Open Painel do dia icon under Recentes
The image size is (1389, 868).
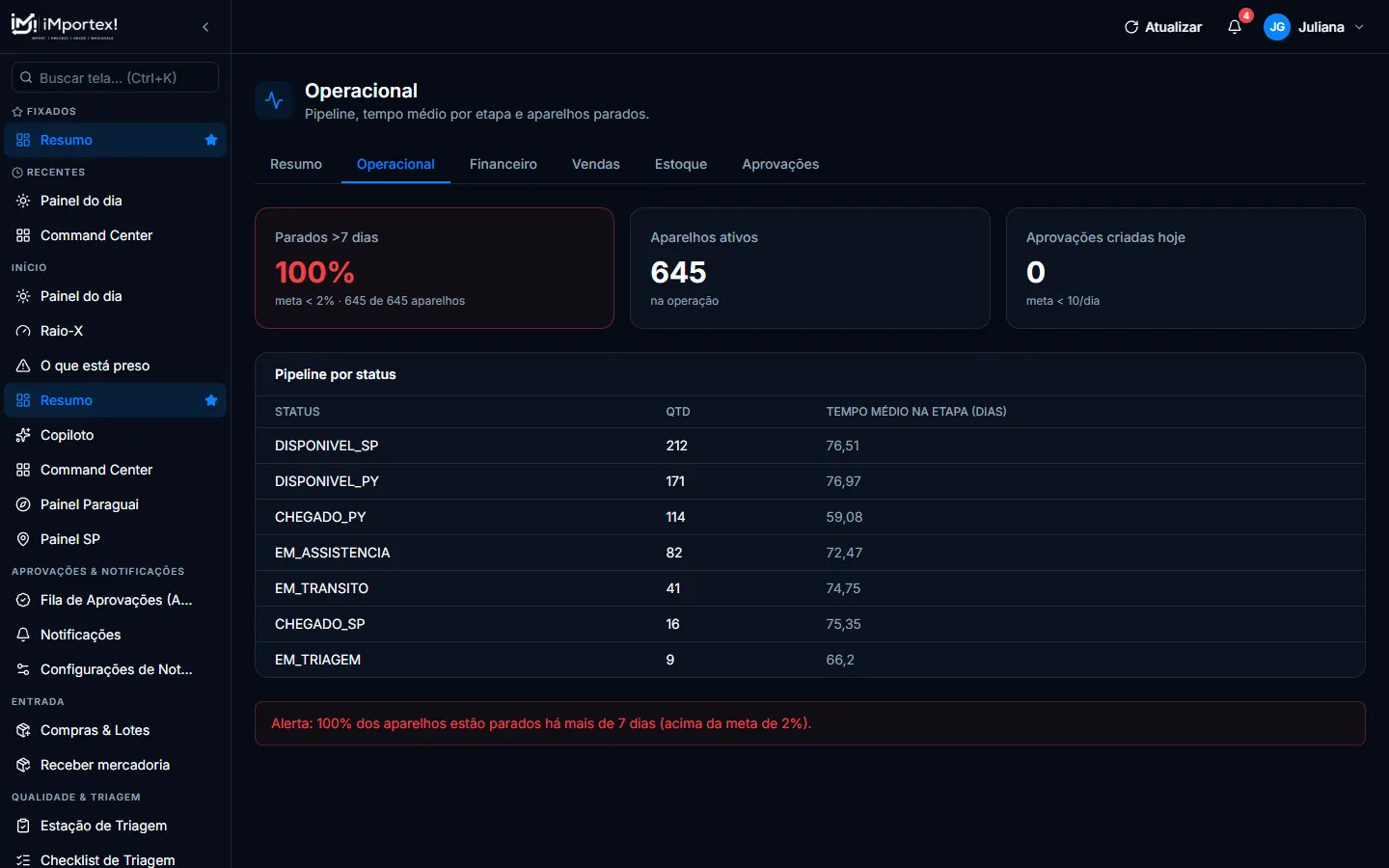23,201
